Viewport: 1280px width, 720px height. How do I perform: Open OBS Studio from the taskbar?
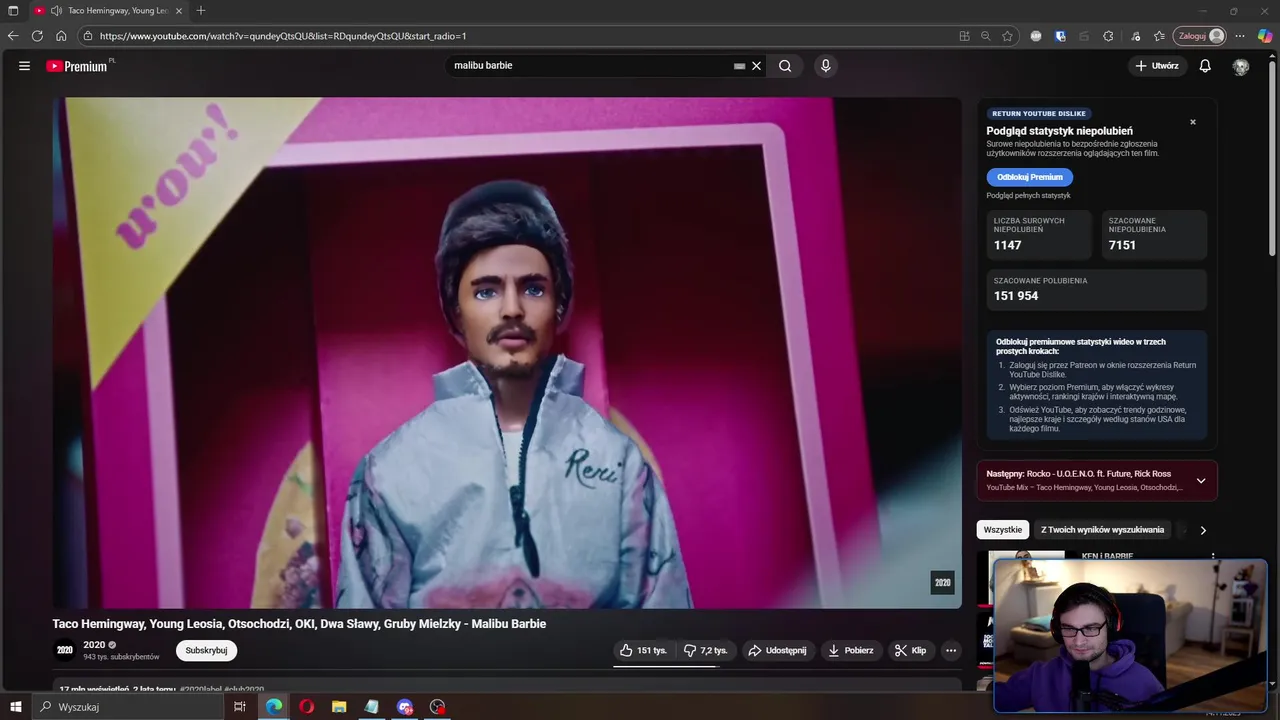437,707
